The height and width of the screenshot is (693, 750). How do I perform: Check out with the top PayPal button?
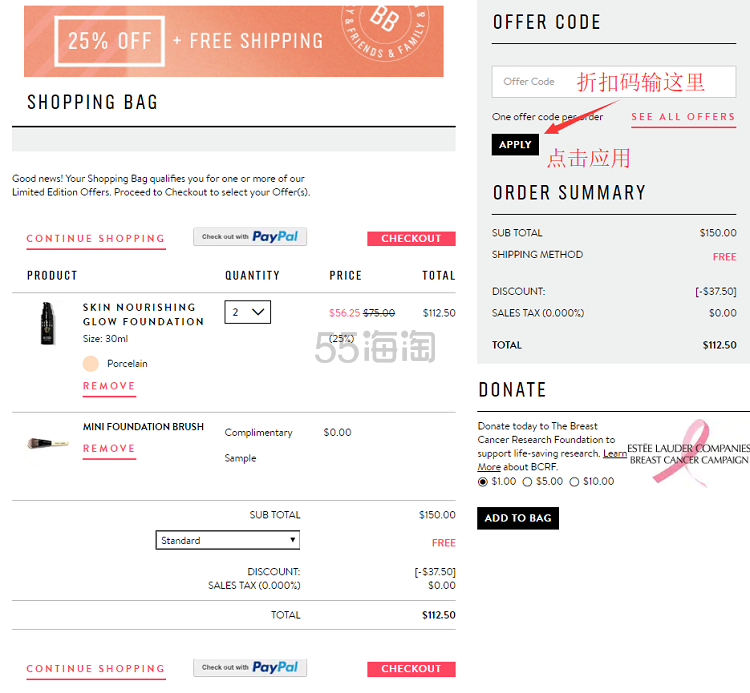click(250, 237)
